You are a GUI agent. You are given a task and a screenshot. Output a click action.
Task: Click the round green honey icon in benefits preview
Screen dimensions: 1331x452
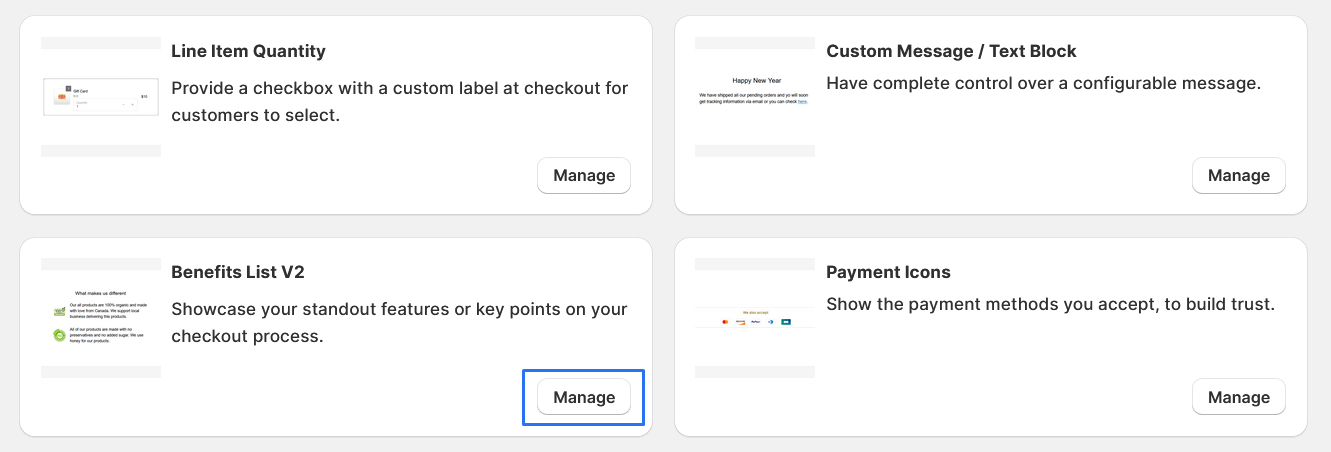(59, 335)
